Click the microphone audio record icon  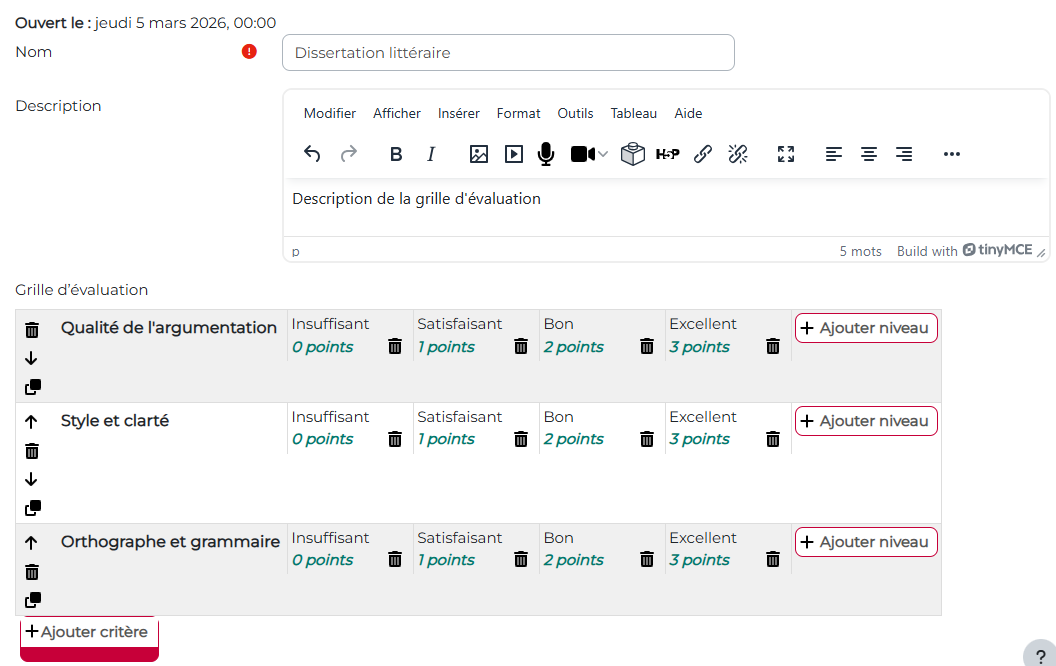pos(545,154)
